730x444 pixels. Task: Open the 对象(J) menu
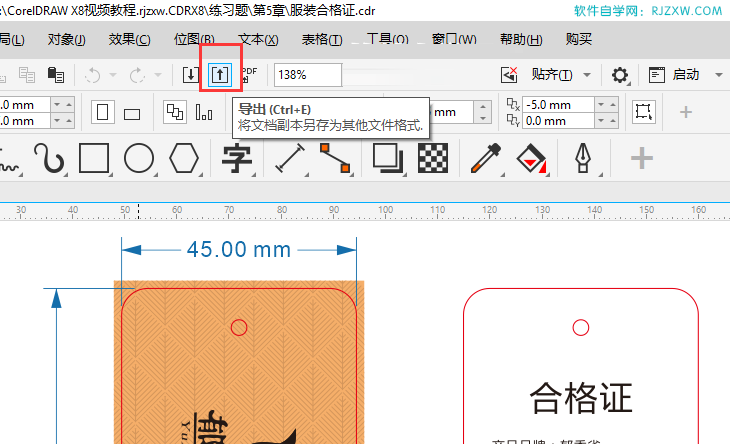coord(67,40)
